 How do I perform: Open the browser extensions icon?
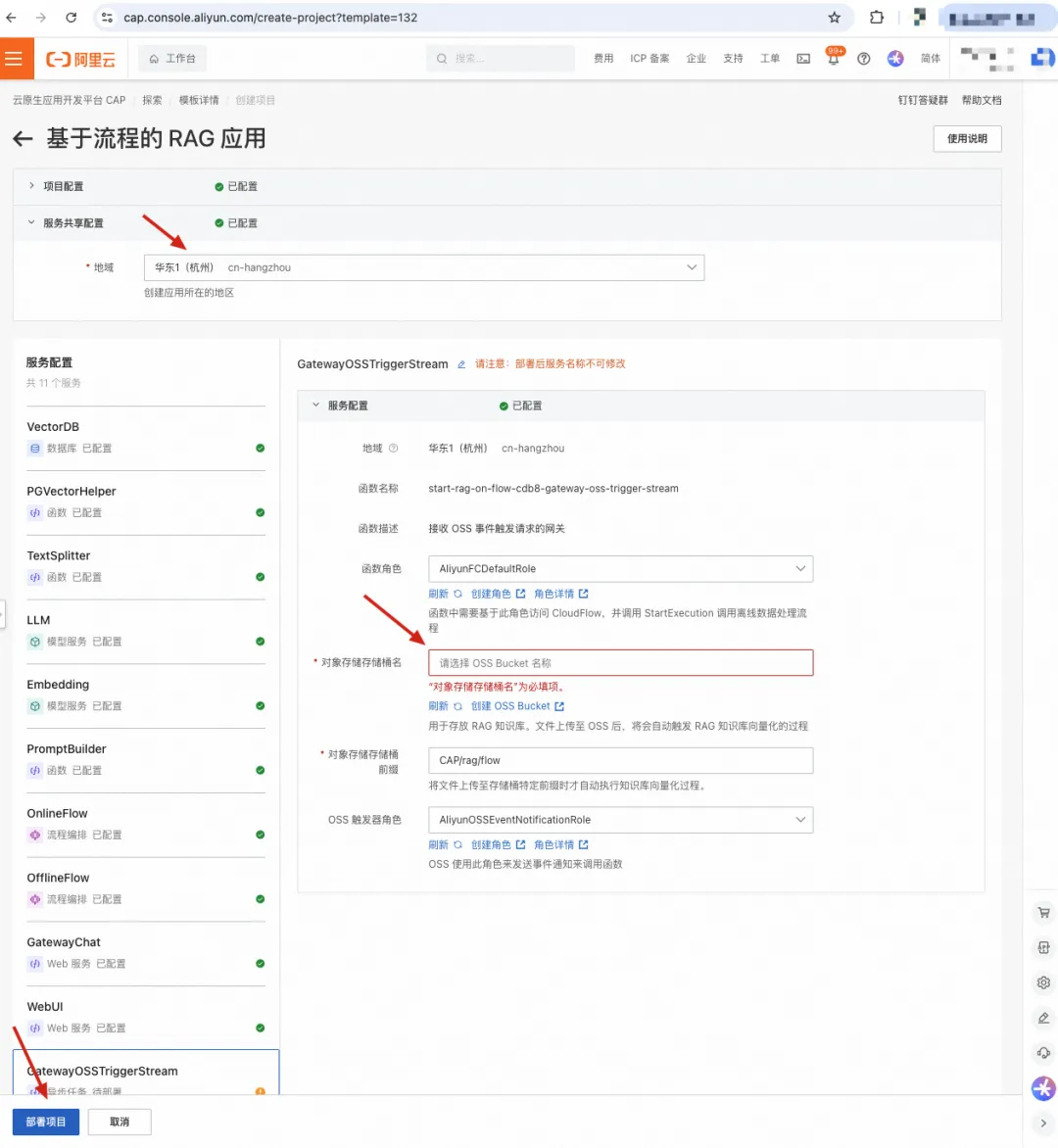pos(877,18)
